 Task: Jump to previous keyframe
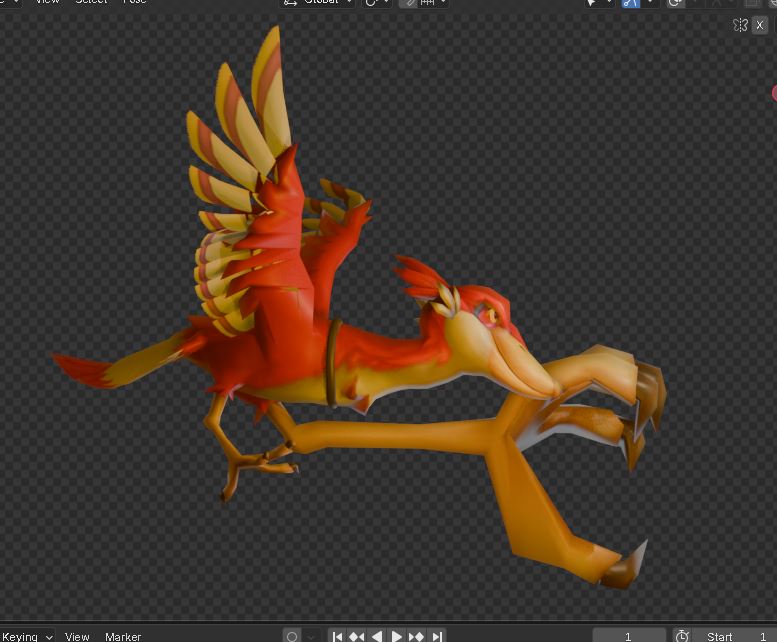(x=357, y=636)
